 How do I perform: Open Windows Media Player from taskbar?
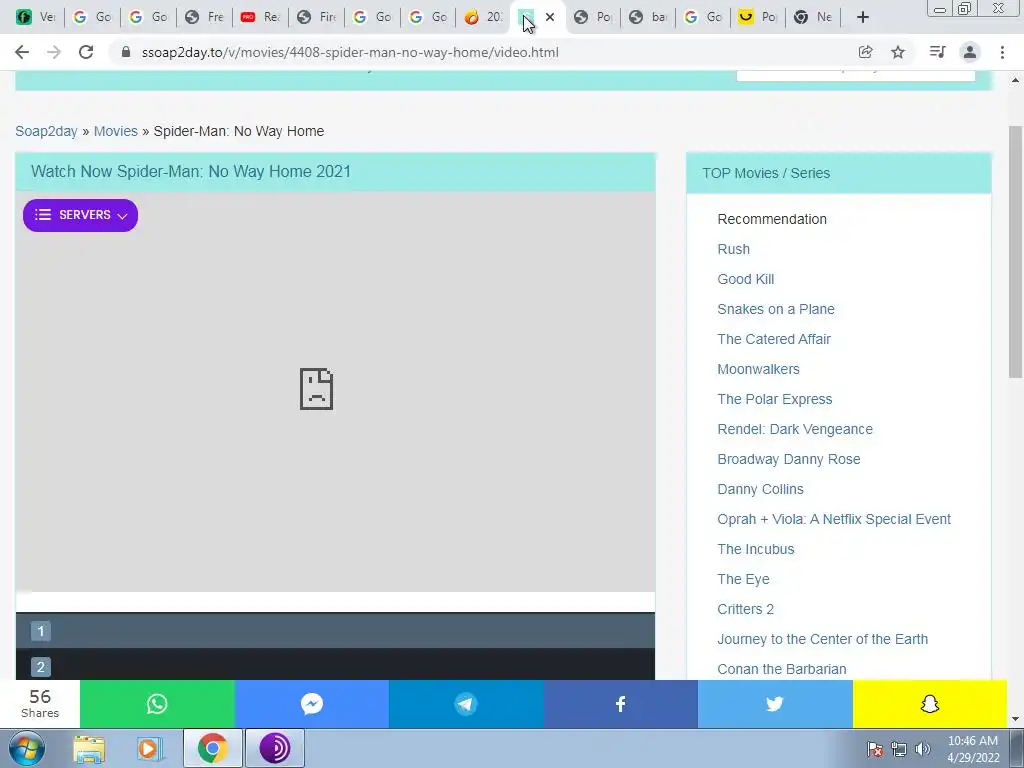(149, 748)
